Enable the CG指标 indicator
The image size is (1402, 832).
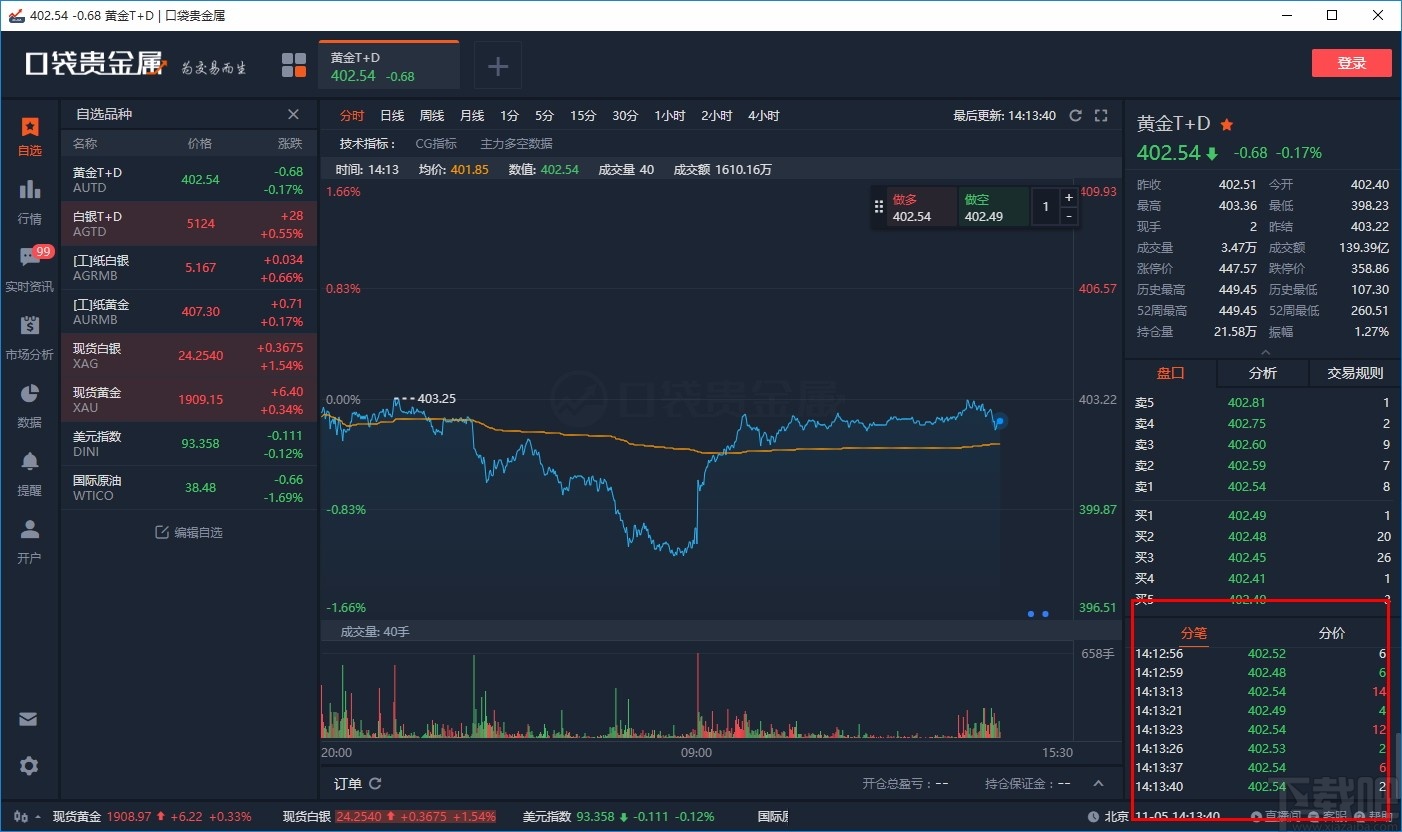[x=436, y=143]
